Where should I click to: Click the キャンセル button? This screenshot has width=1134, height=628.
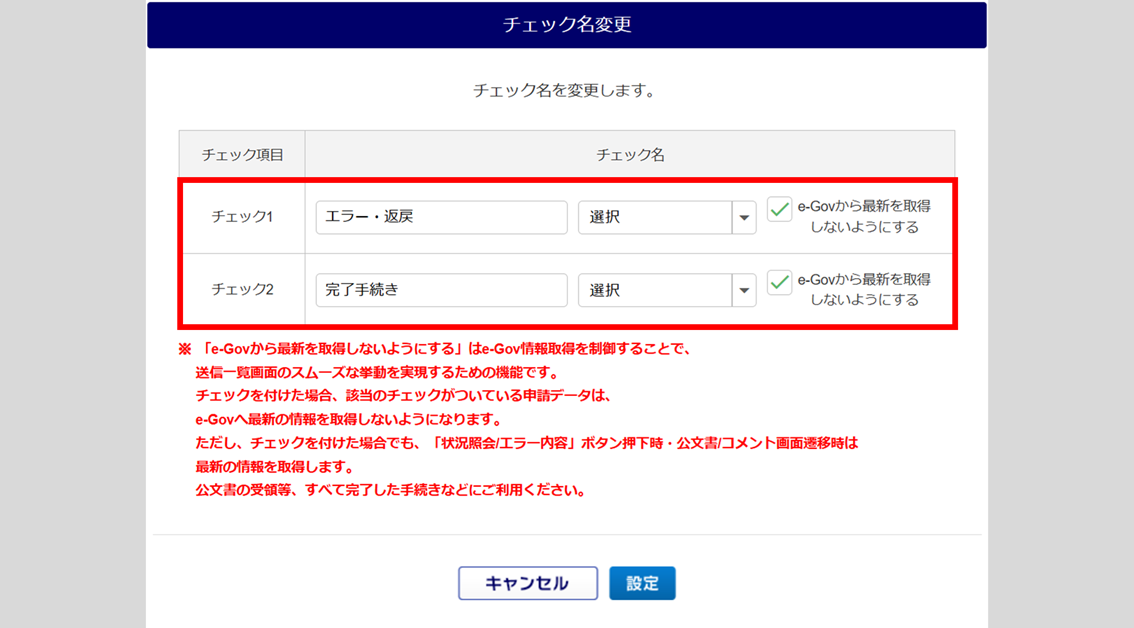click(x=528, y=583)
